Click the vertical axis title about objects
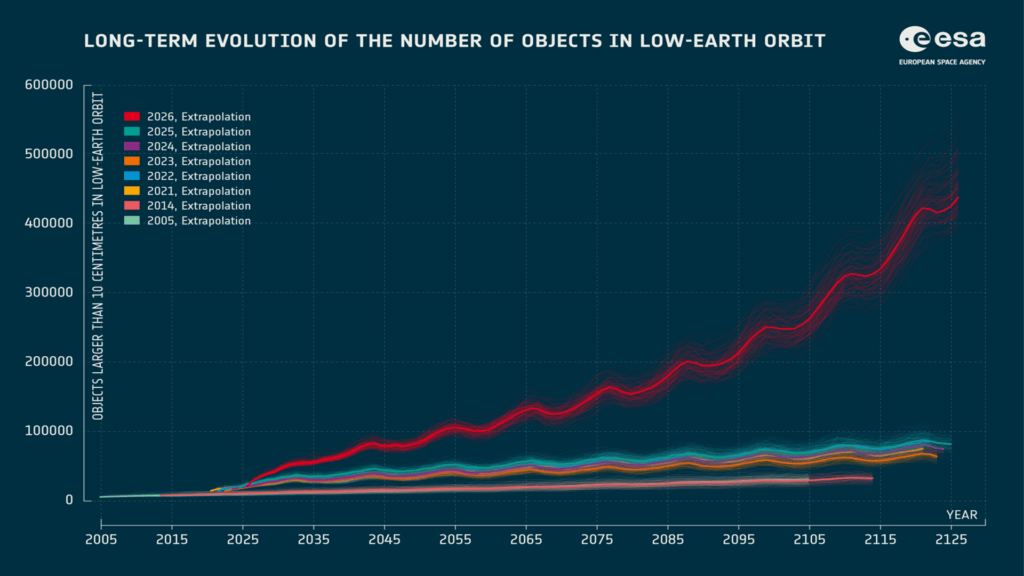Image resolution: width=1024 pixels, height=576 pixels. [x=97, y=257]
